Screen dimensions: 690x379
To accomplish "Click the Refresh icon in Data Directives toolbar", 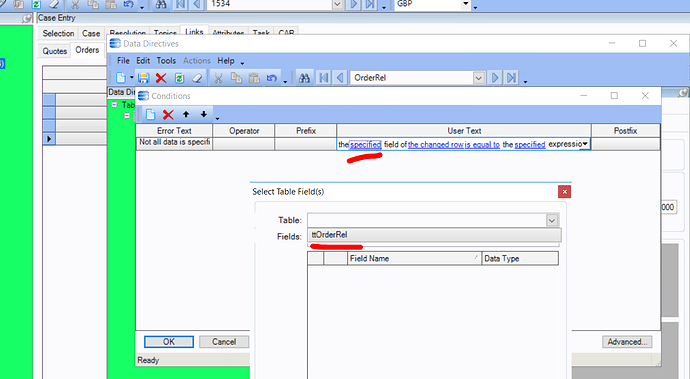I will (179, 78).
